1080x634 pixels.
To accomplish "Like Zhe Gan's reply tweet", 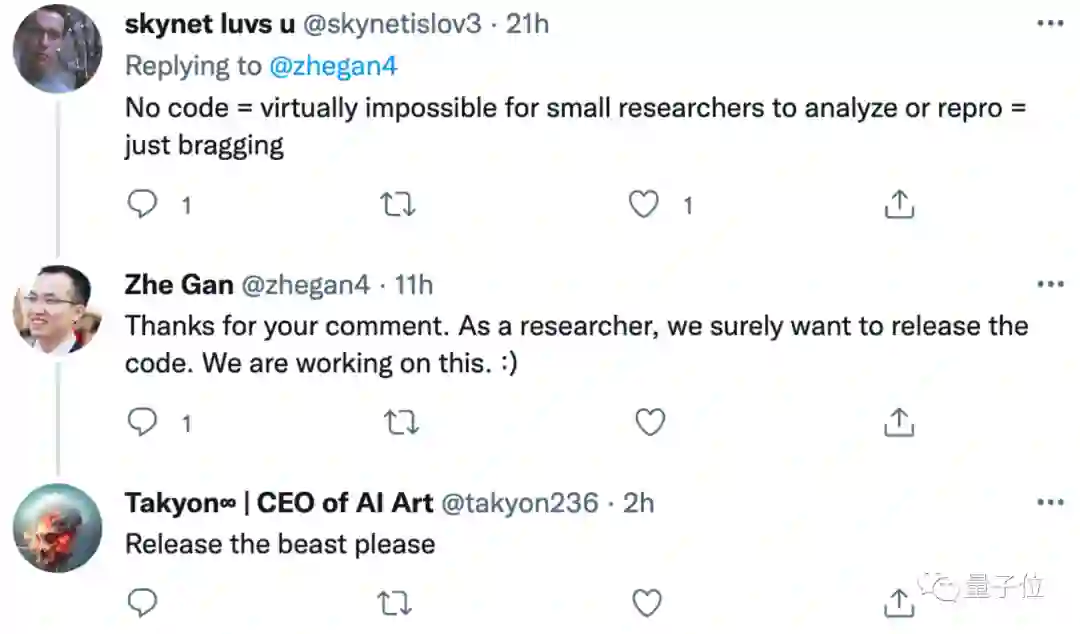I will (650, 422).
